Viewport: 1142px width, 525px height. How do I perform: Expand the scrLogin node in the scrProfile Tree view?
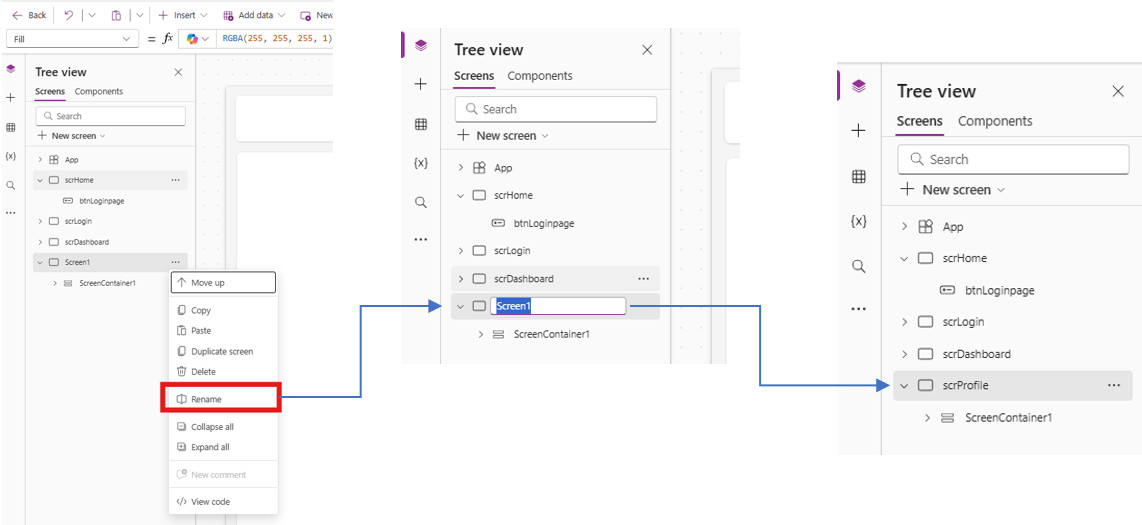[x=905, y=322]
